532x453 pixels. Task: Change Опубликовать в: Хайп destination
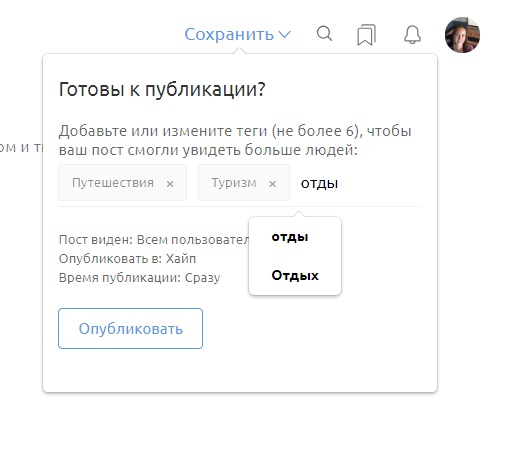click(127, 259)
